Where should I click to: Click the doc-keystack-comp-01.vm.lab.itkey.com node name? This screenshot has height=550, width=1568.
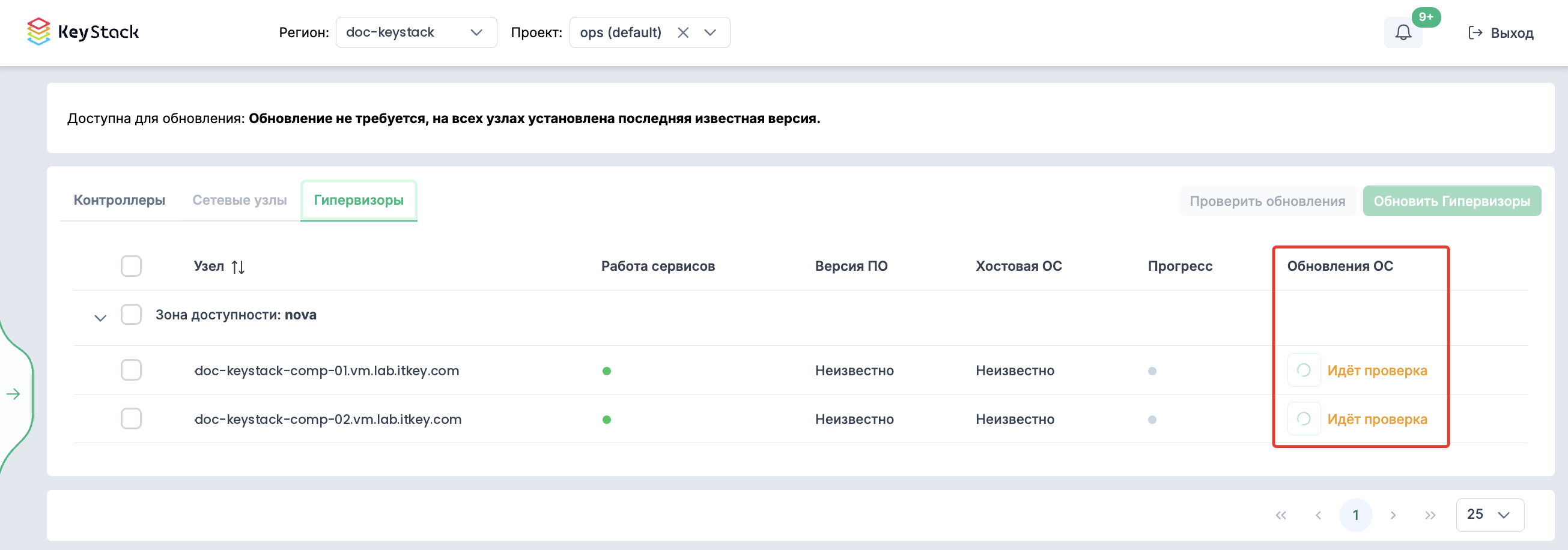[327, 370]
